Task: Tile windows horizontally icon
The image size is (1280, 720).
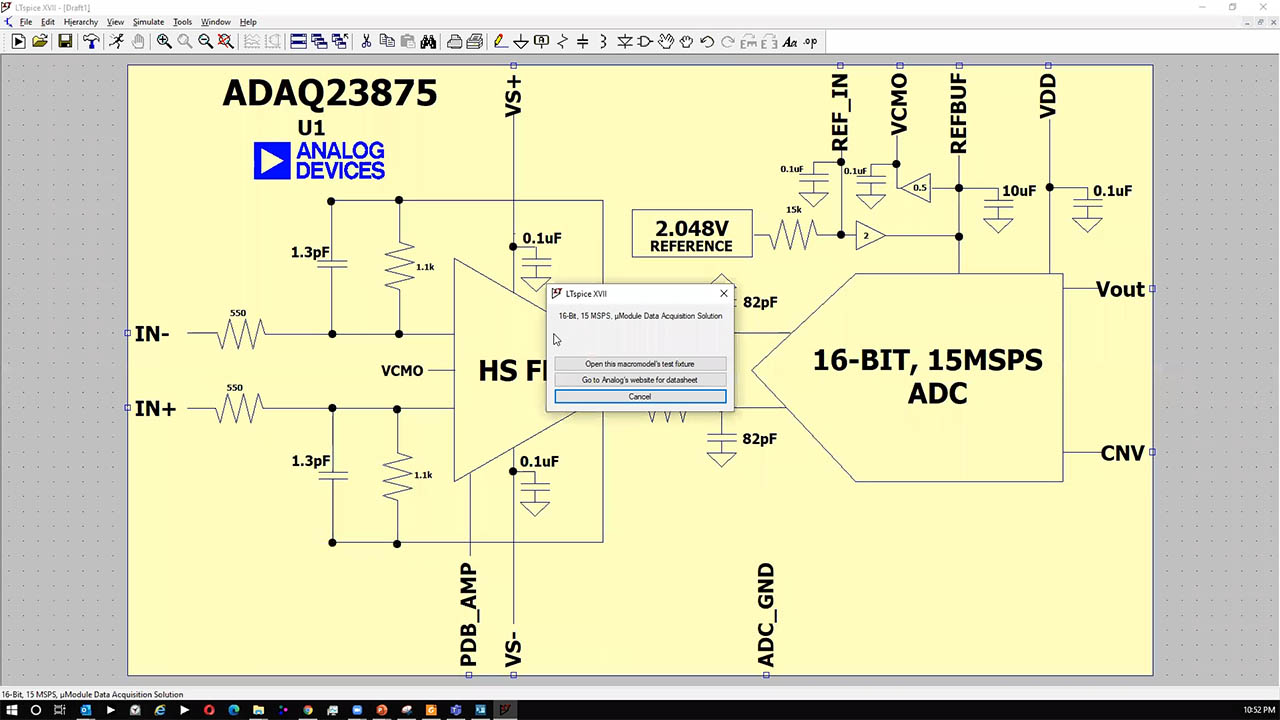Action: [298, 41]
